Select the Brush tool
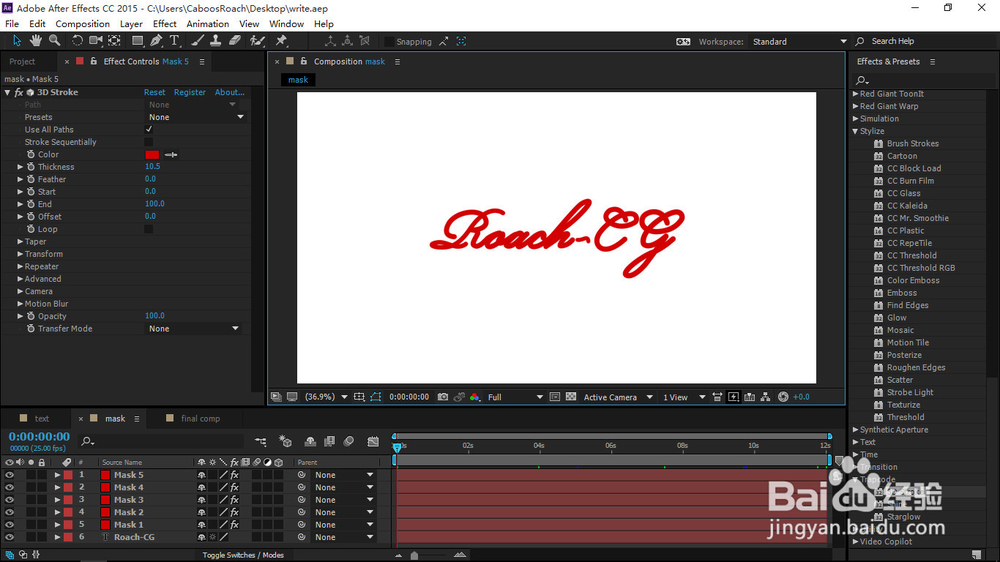 click(x=198, y=41)
